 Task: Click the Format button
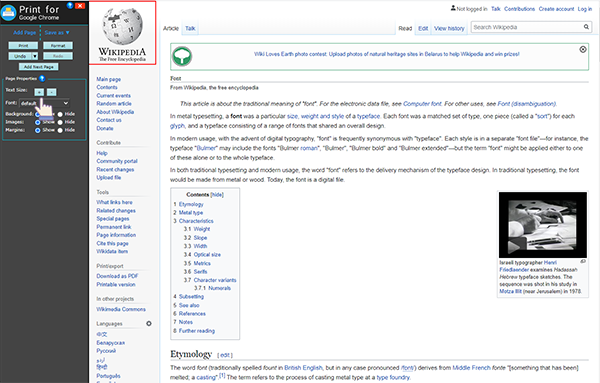pos(58,46)
